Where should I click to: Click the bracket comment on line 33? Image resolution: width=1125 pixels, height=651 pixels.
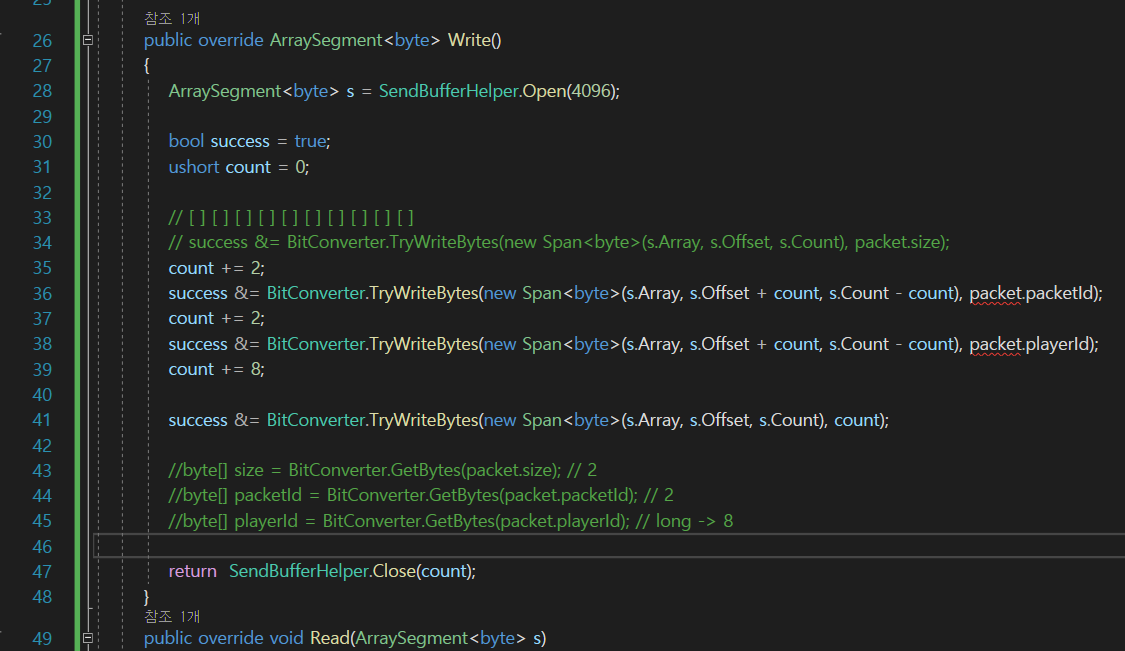[291, 217]
